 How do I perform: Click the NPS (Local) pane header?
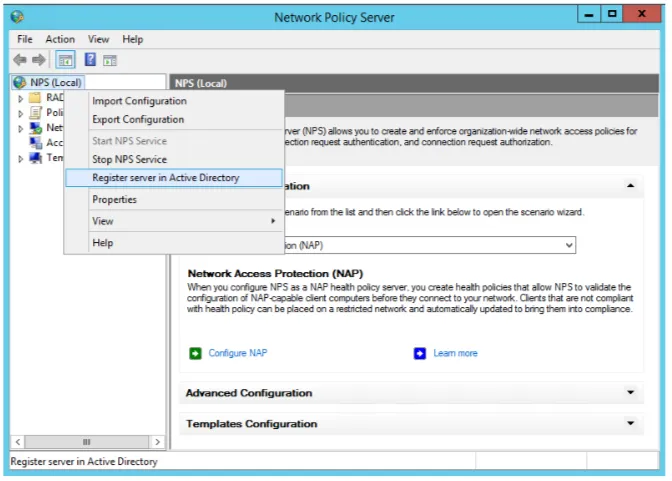[x=414, y=83]
